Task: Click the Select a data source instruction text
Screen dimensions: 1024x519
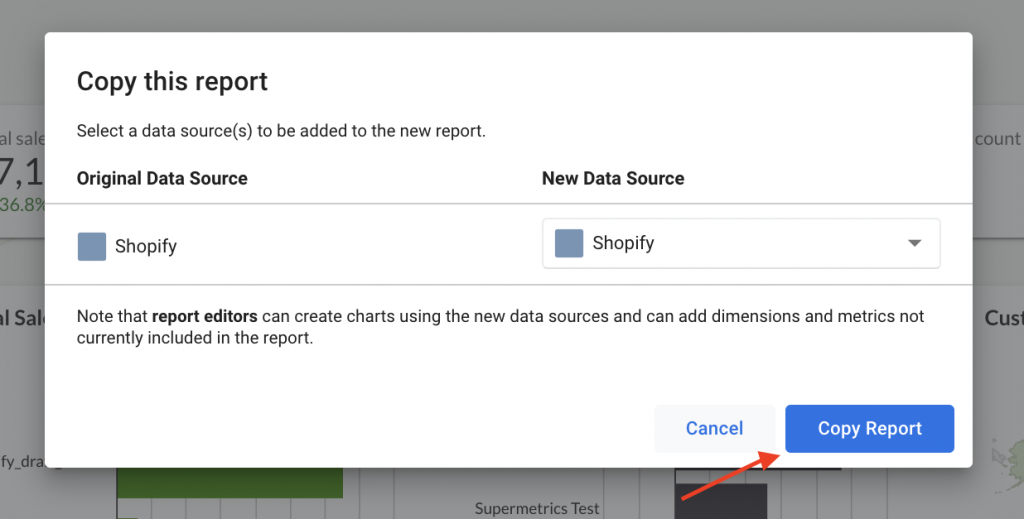Action: click(281, 131)
